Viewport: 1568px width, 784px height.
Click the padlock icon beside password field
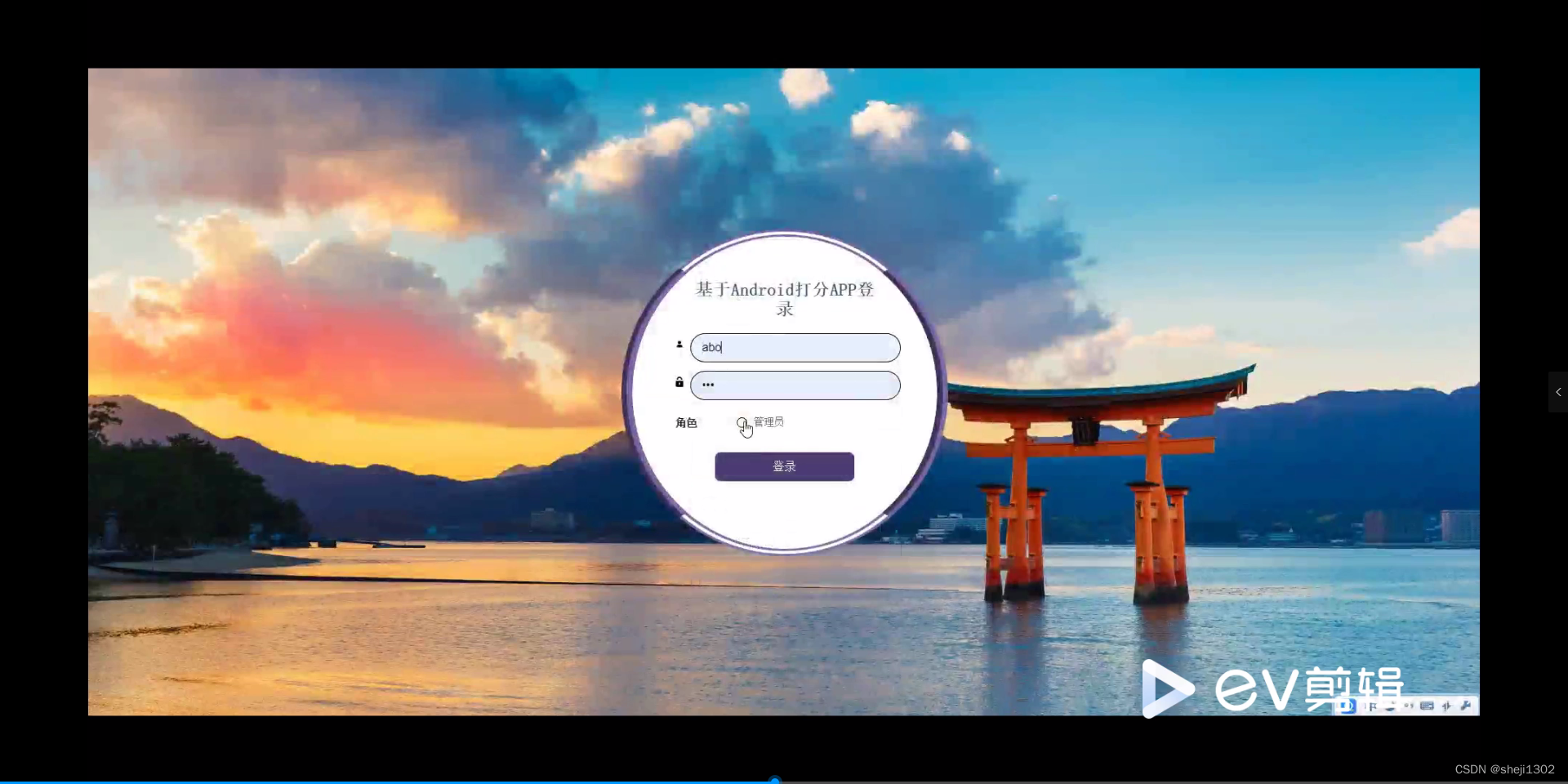coord(679,382)
